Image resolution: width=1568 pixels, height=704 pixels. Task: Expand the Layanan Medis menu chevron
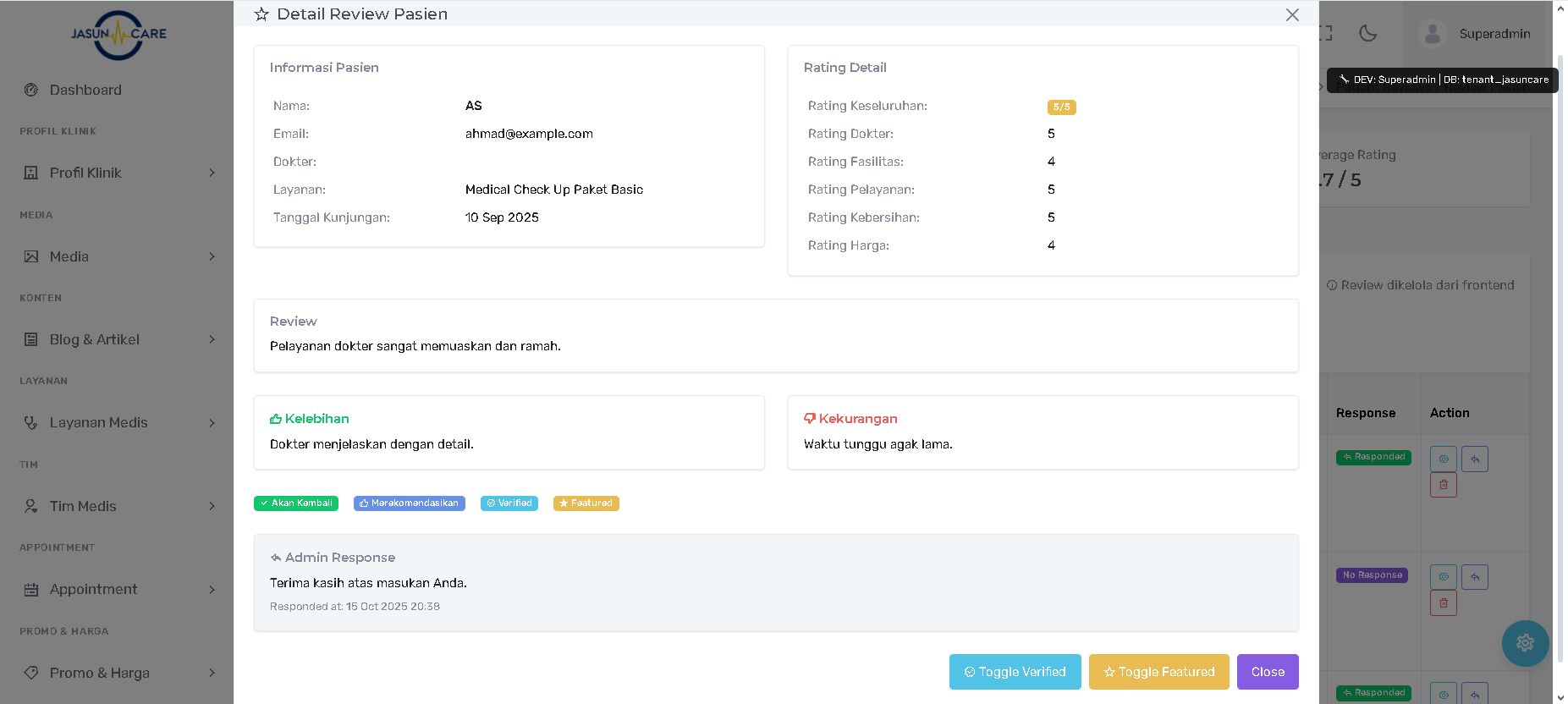(x=212, y=423)
